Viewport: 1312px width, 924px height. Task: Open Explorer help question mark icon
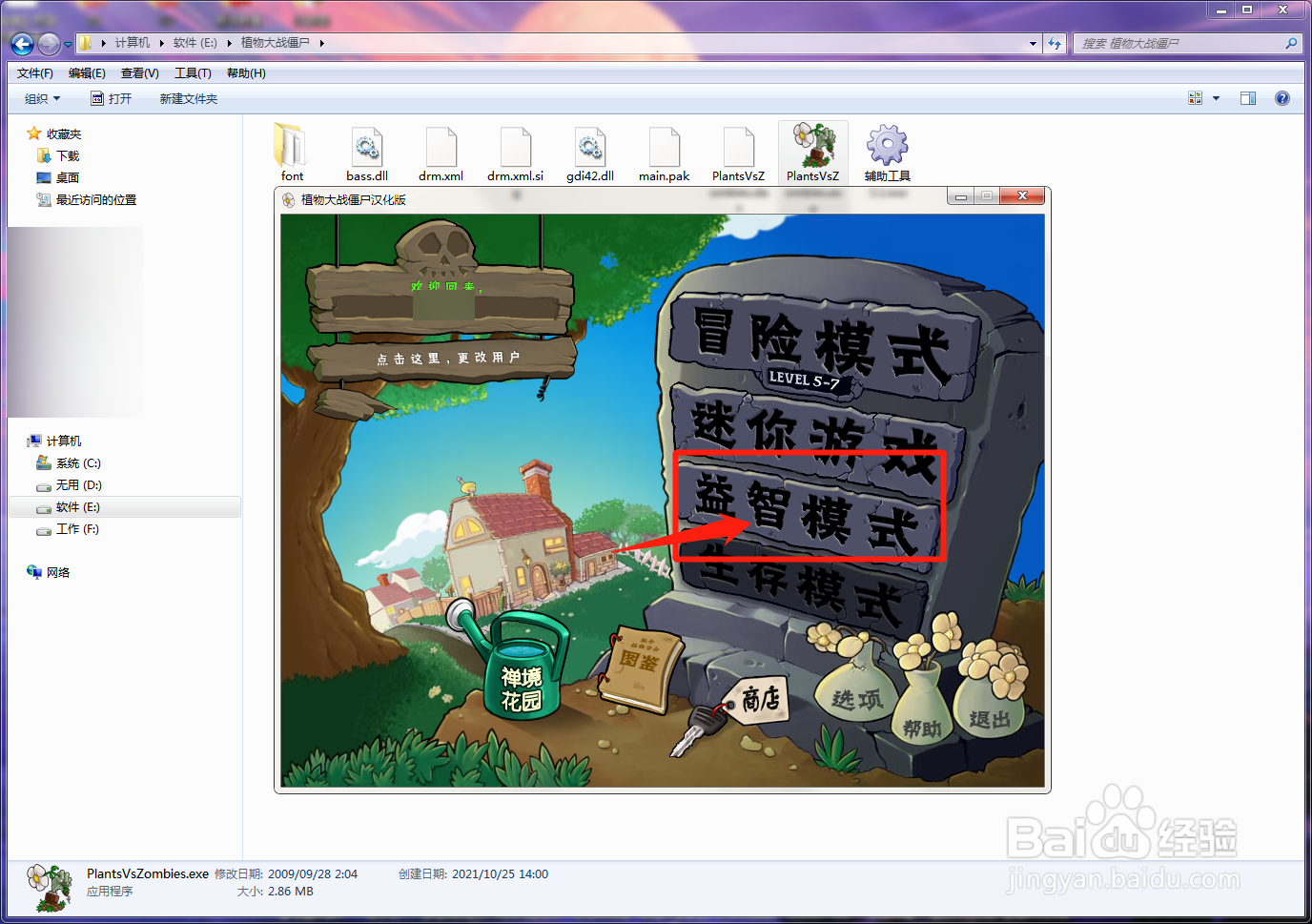coord(1282,98)
